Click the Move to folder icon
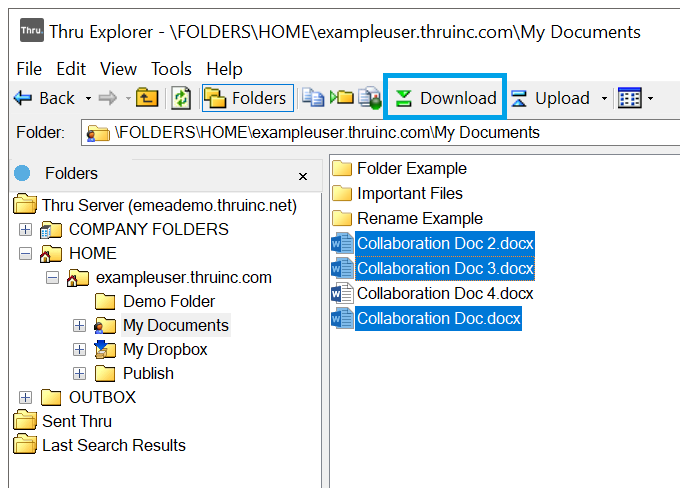This screenshot has height=488, width=680. pos(341,98)
